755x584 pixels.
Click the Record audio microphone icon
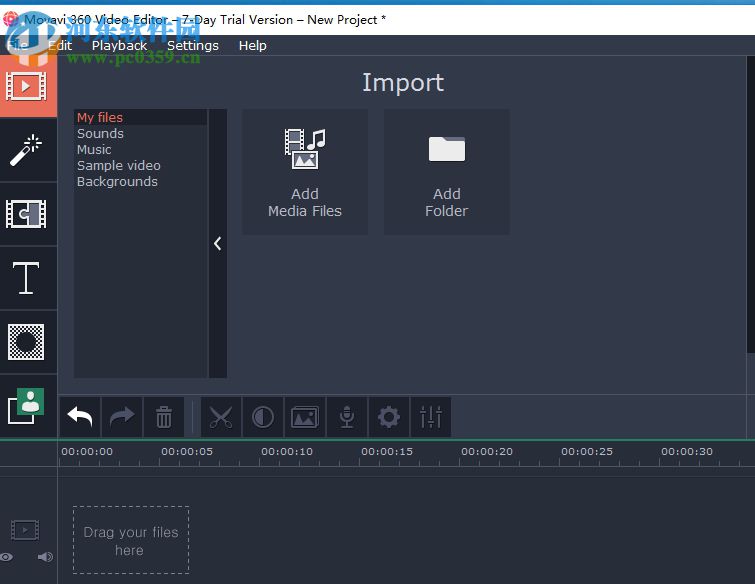point(347,417)
